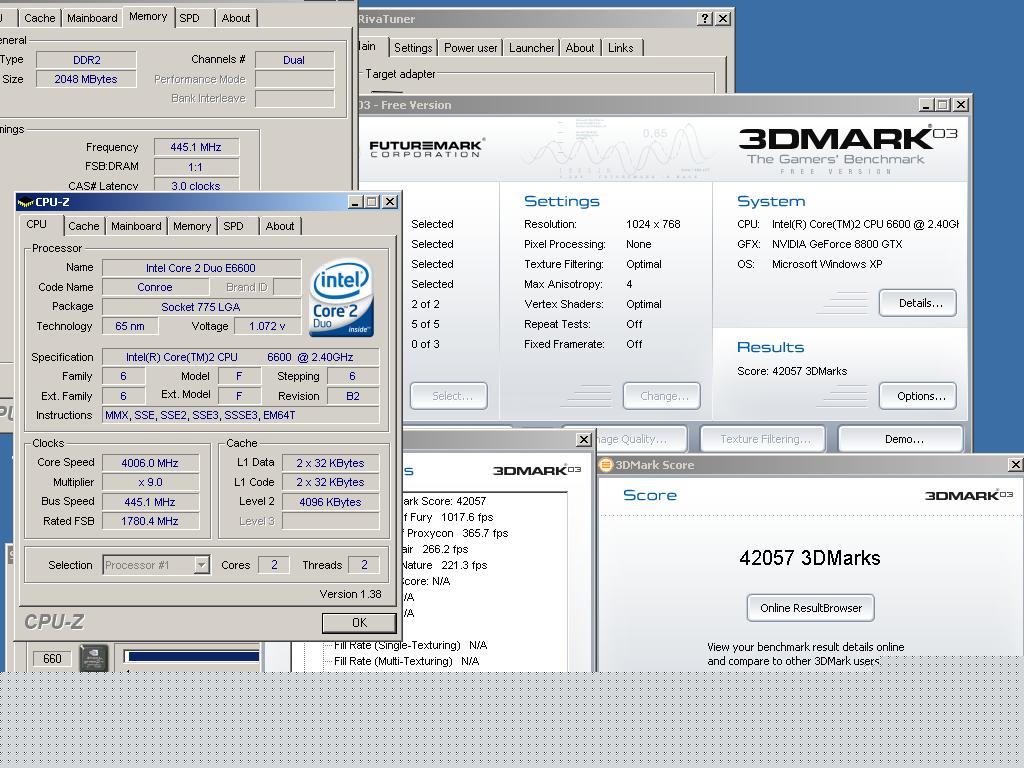Select the Proxycon 365.7 fps result row

456,533
